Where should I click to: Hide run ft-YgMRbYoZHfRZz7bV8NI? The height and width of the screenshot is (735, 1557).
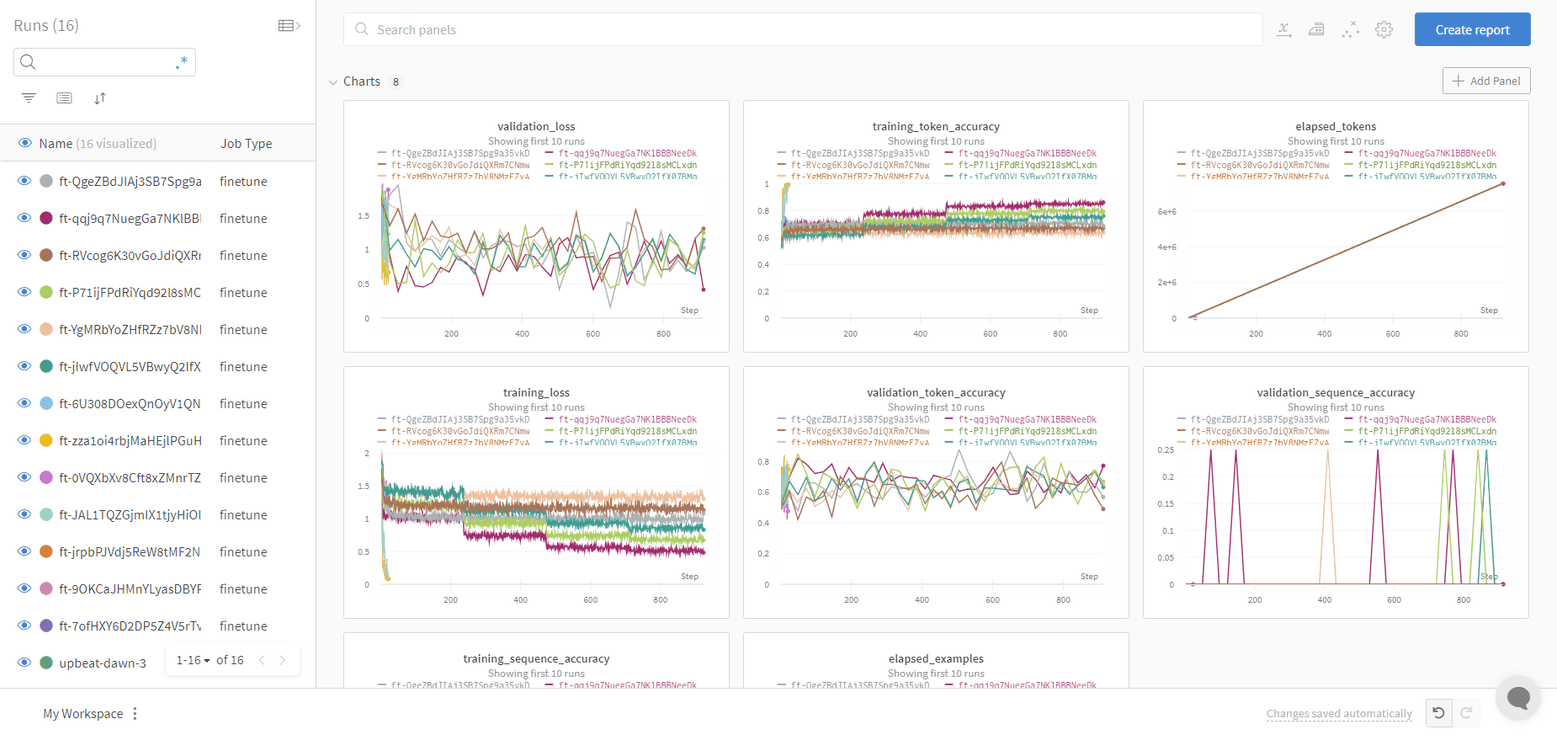[25, 329]
